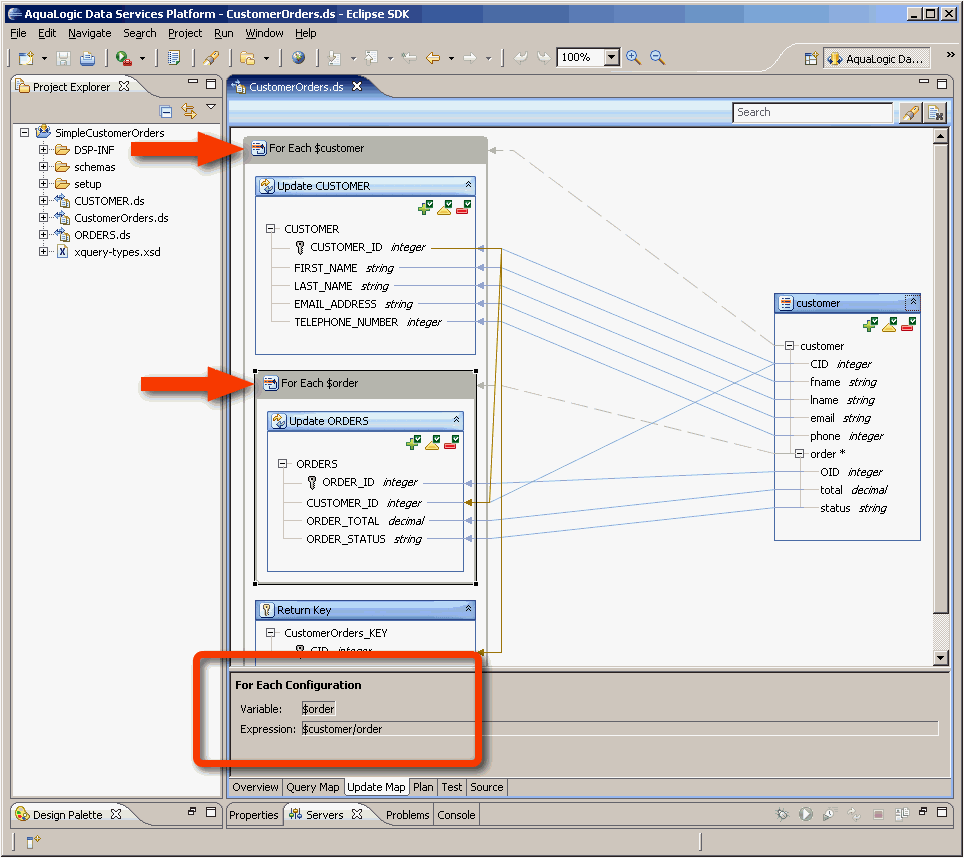964x858 pixels.
Task: Click the Search input field
Action: [x=812, y=112]
